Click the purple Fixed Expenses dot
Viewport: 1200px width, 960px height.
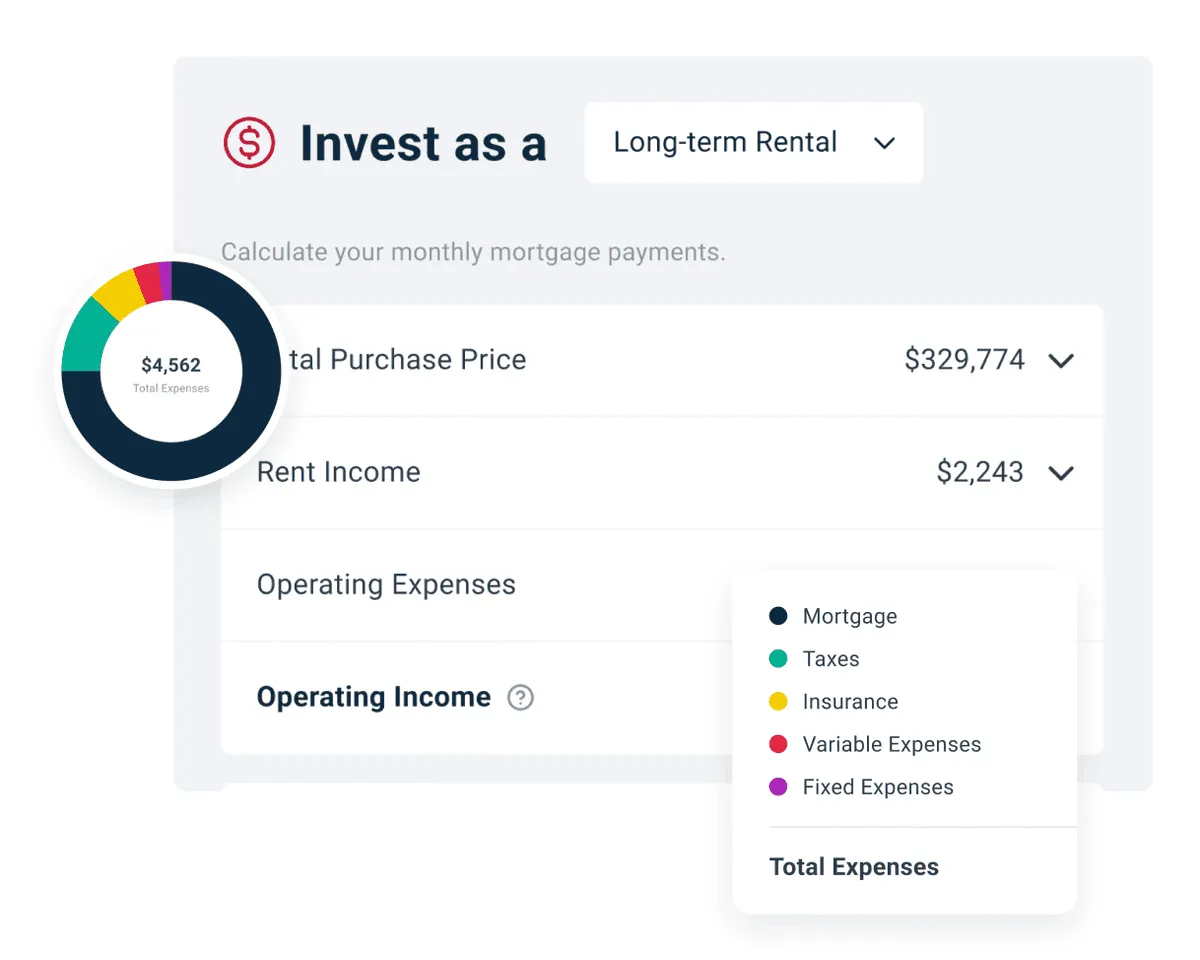click(778, 787)
